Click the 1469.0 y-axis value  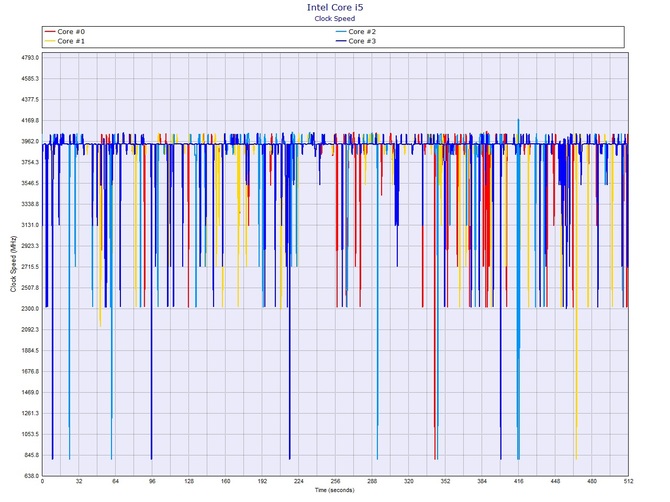click(x=30, y=393)
